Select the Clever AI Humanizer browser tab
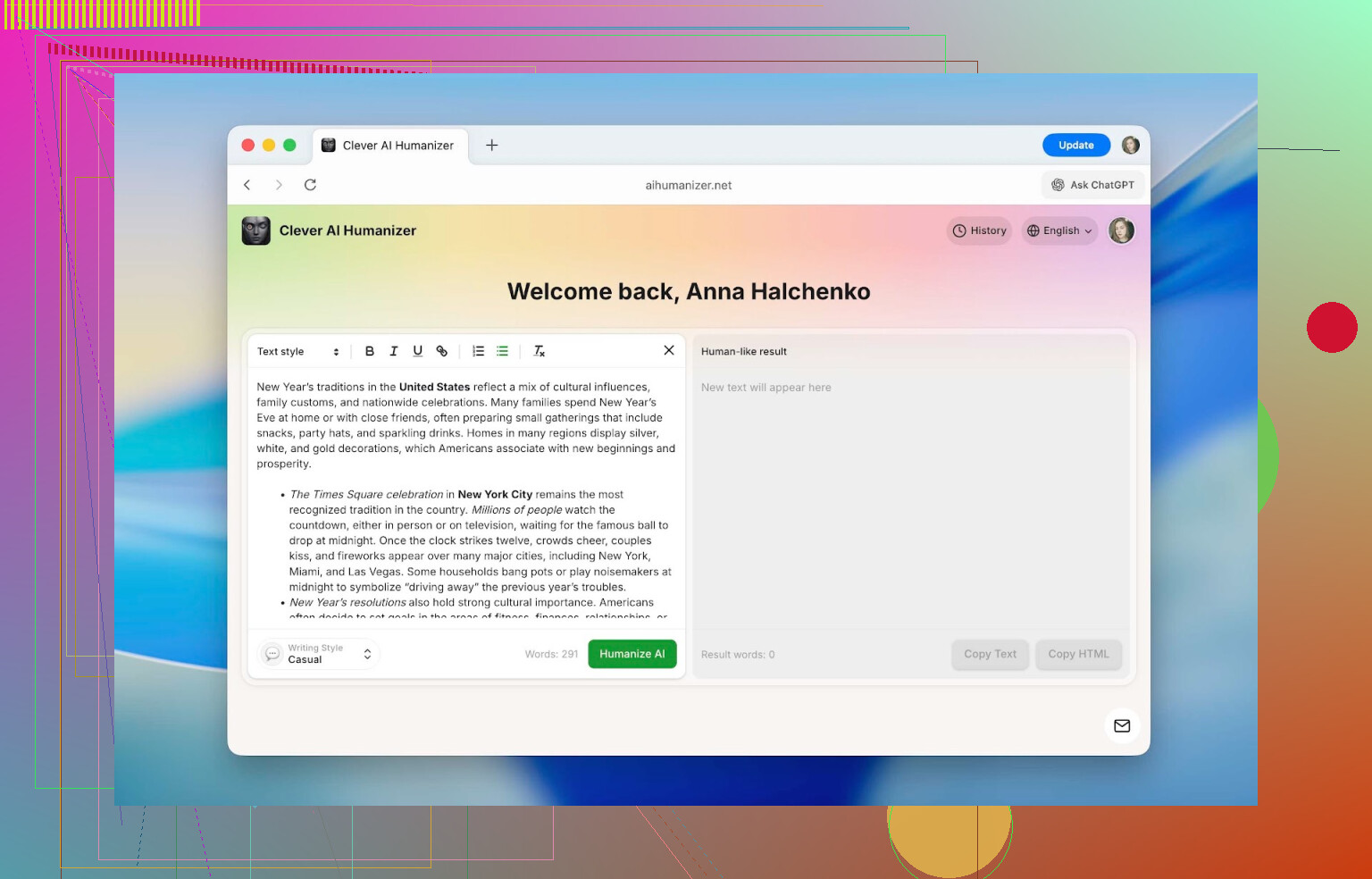 tap(389, 146)
